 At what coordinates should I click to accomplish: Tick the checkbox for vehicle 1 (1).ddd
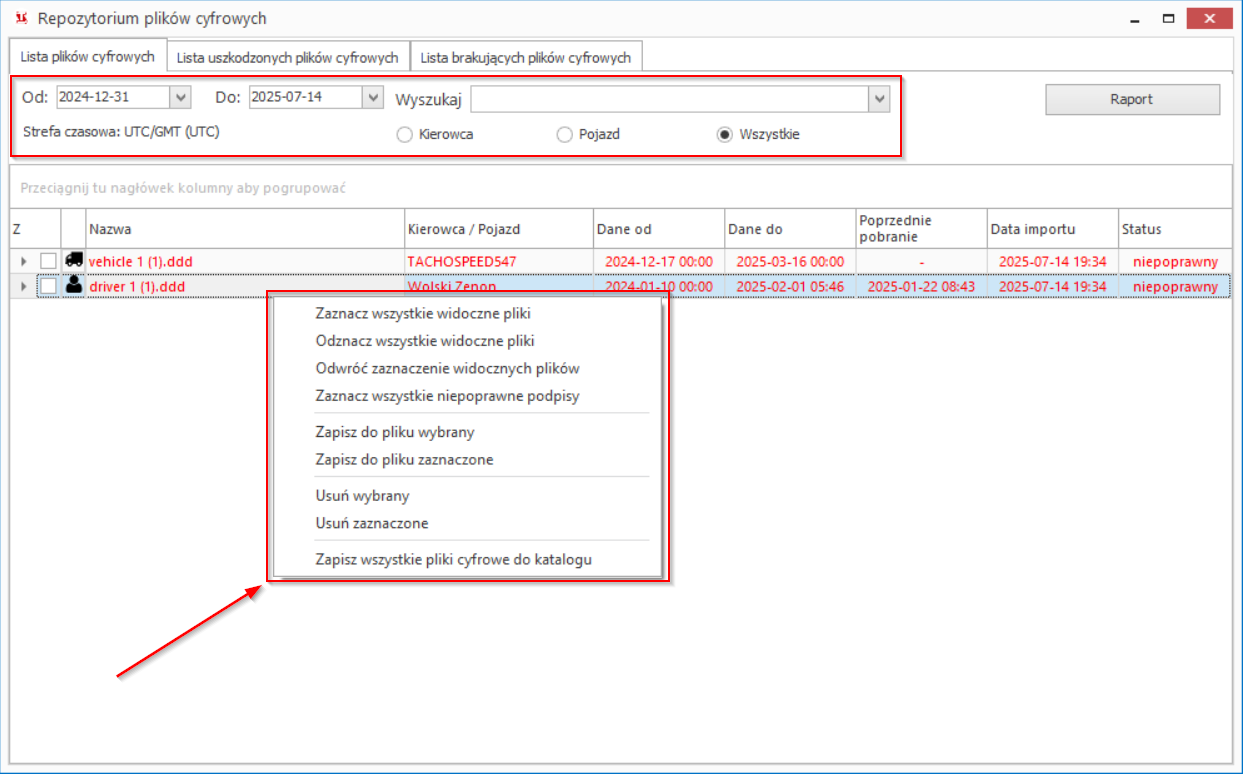48,261
